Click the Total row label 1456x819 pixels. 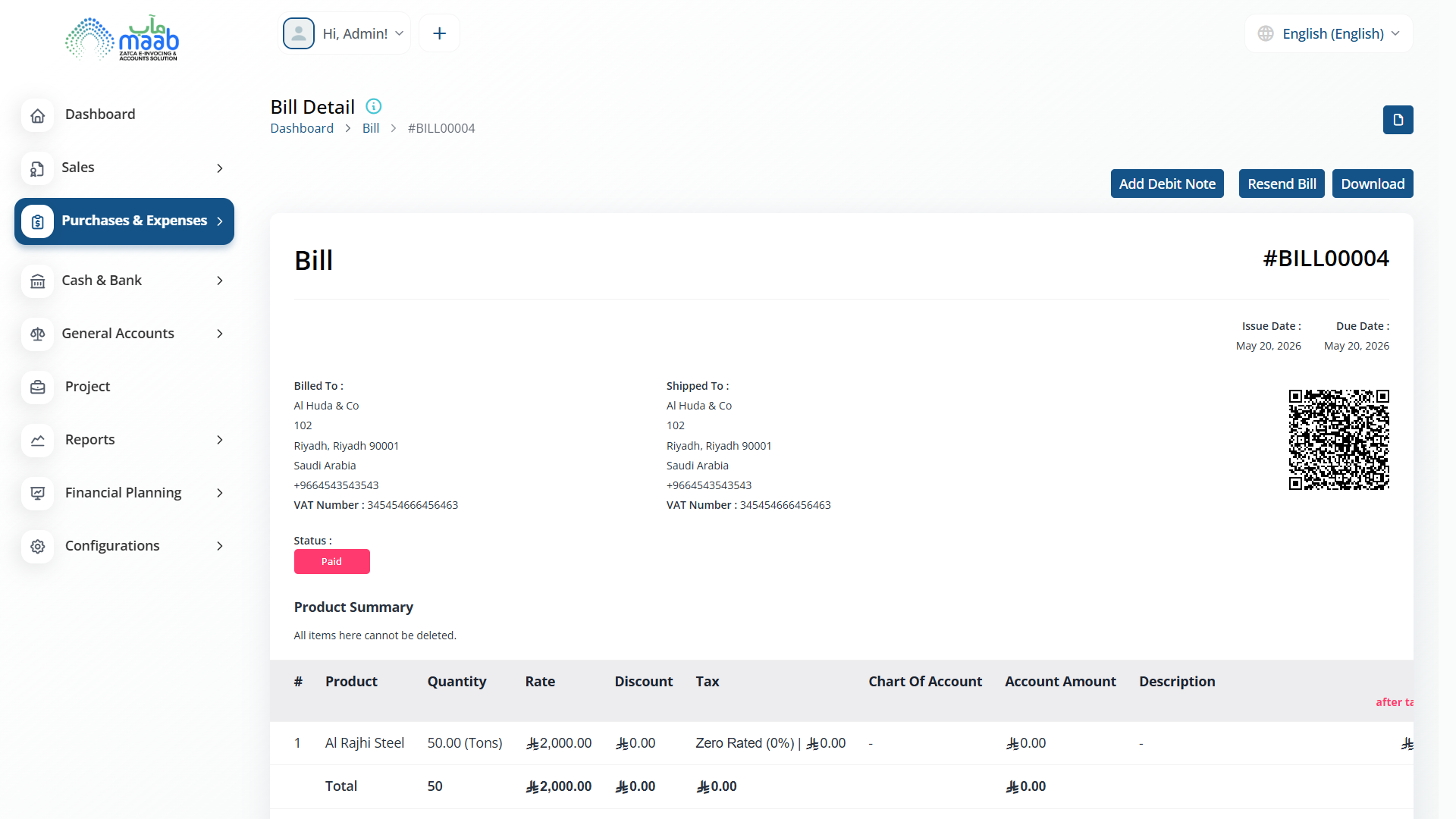tap(341, 786)
